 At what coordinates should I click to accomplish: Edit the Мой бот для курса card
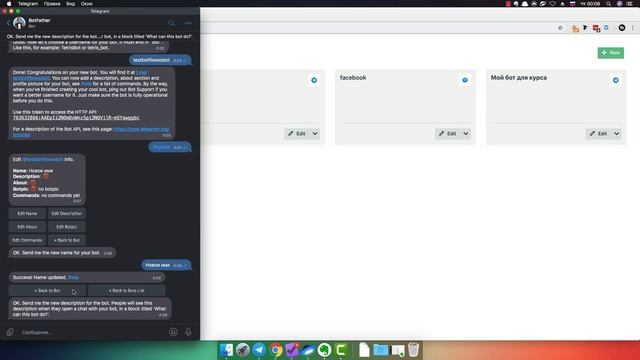click(x=599, y=133)
